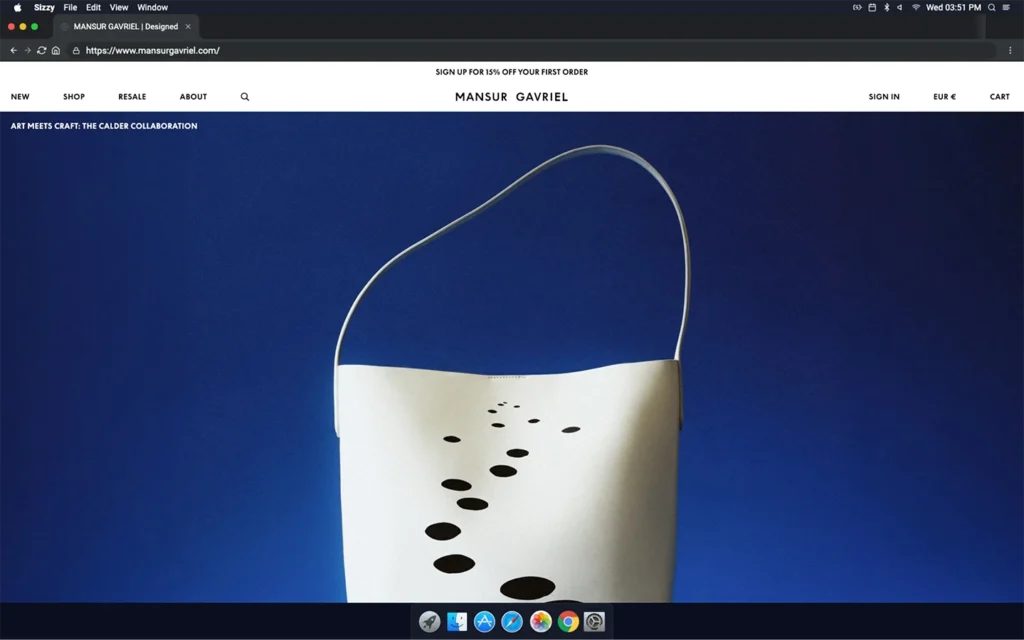The image size is (1024, 640).
Task: Open the Photos app in dock
Action: pos(540,622)
